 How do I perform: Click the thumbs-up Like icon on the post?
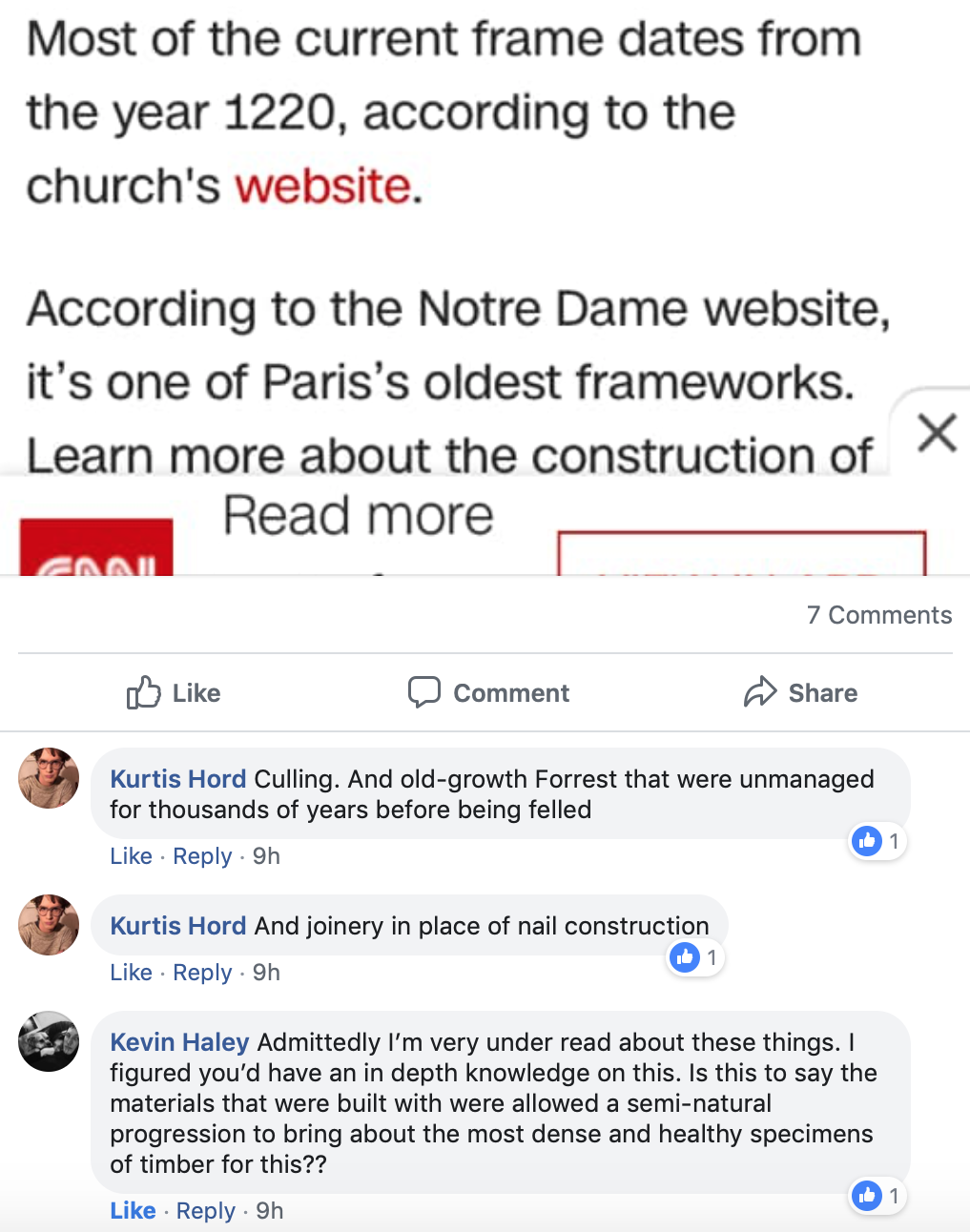(144, 692)
